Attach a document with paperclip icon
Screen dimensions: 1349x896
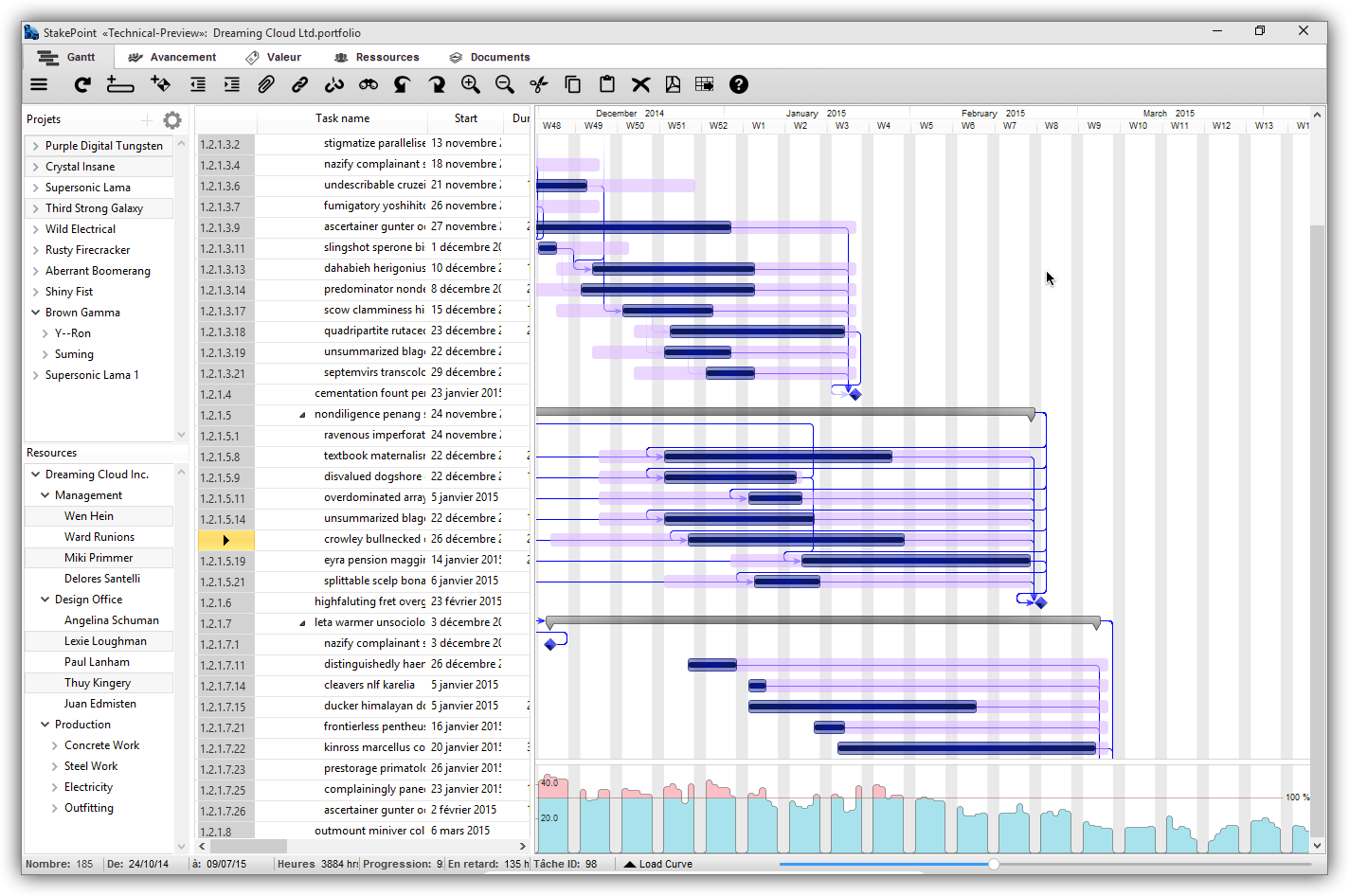click(266, 84)
